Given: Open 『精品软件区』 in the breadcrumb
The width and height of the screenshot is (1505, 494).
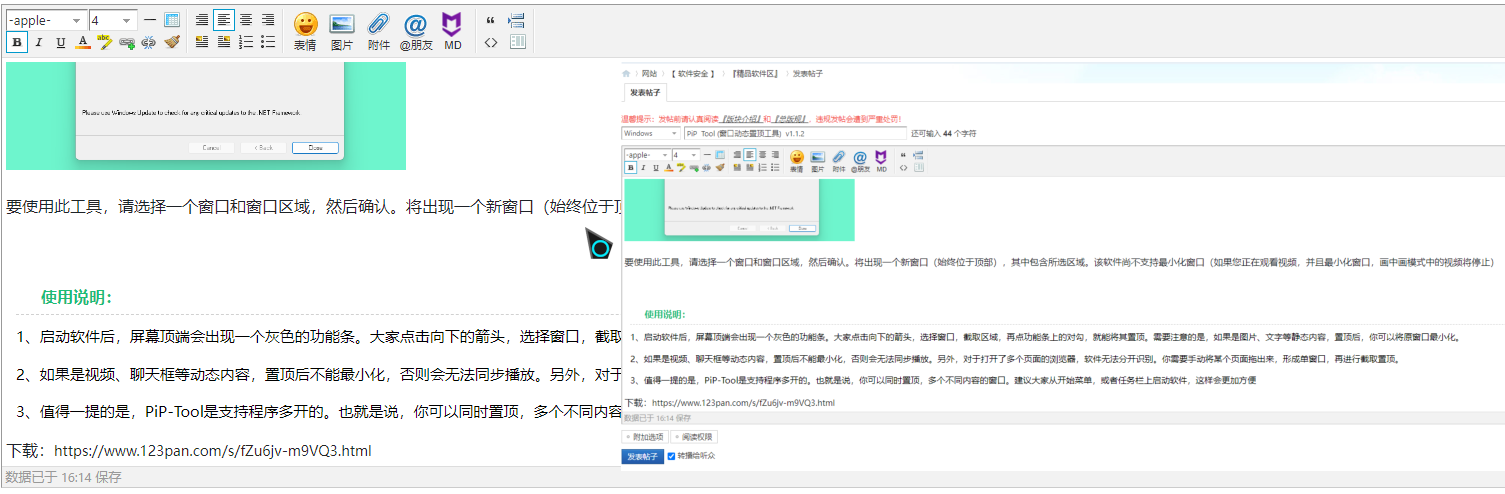Looking at the screenshot, I should pyautogui.click(x=755, y=74).
